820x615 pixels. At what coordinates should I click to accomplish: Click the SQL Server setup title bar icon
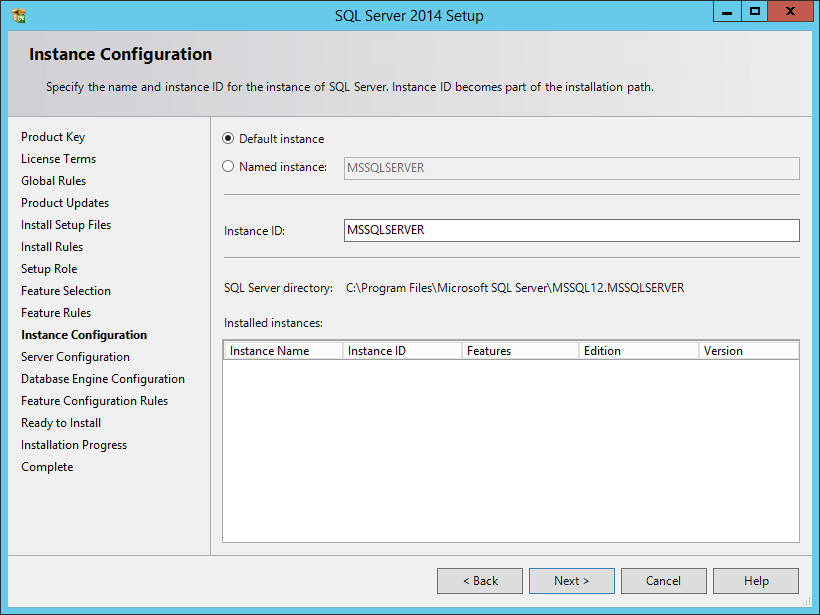click(19, 16)
